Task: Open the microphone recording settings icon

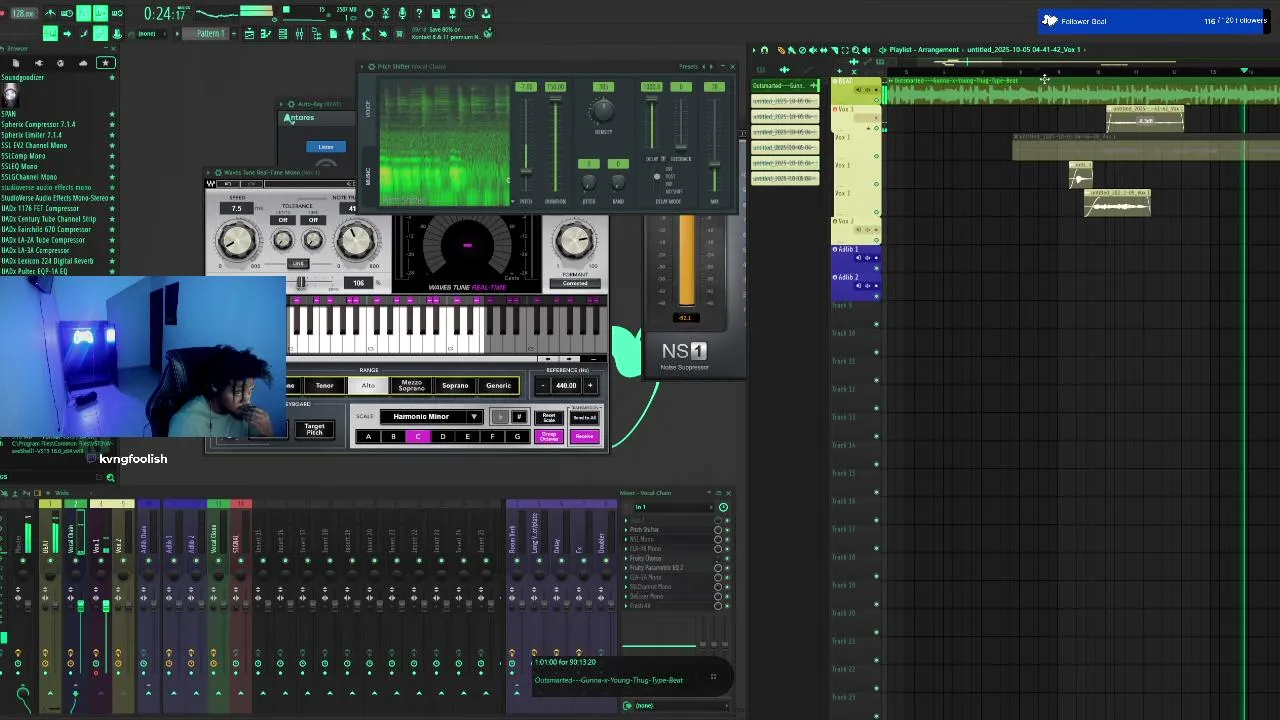Action: coord(402,13)
